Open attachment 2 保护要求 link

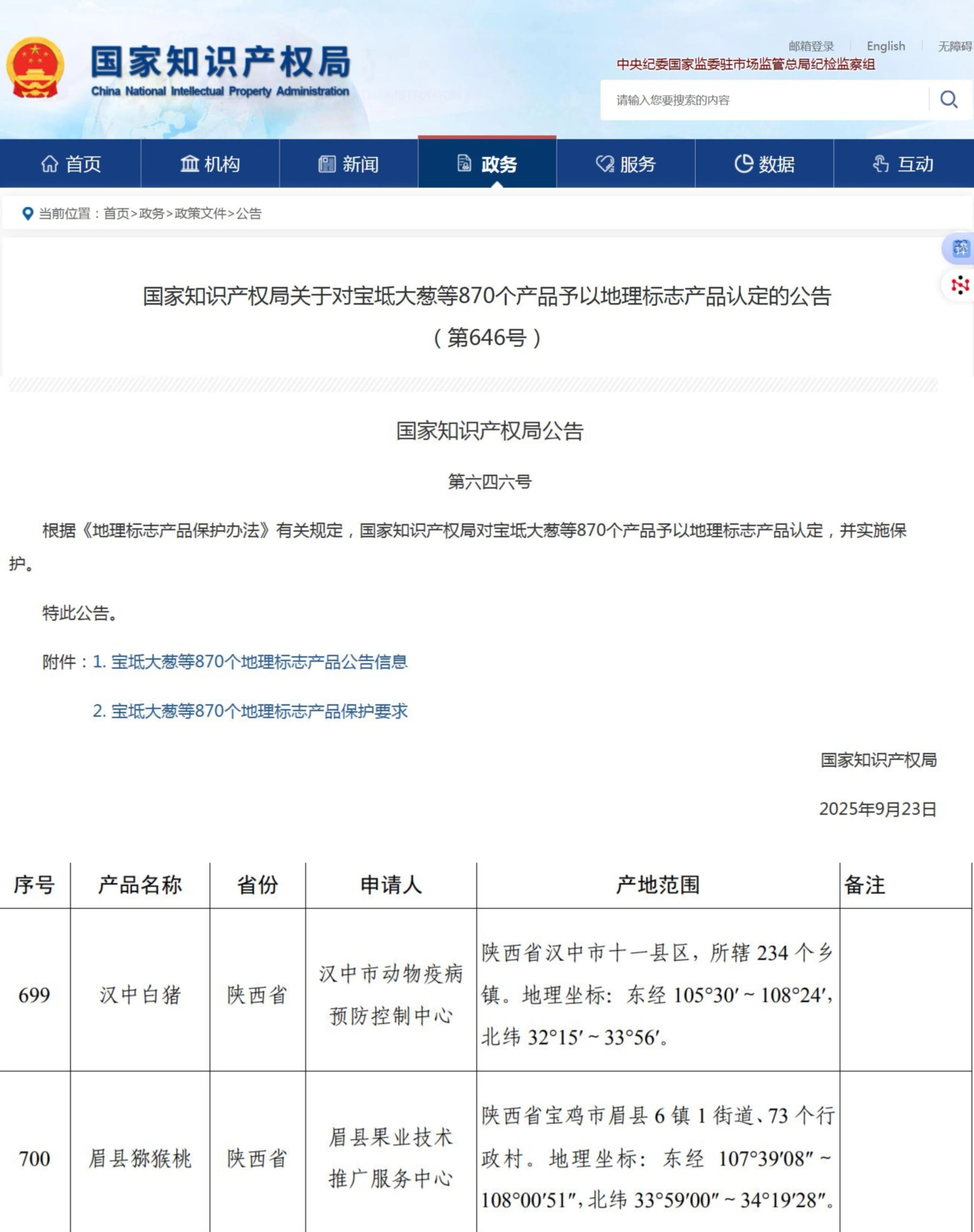pyautogui.click(x=250, y=711)
